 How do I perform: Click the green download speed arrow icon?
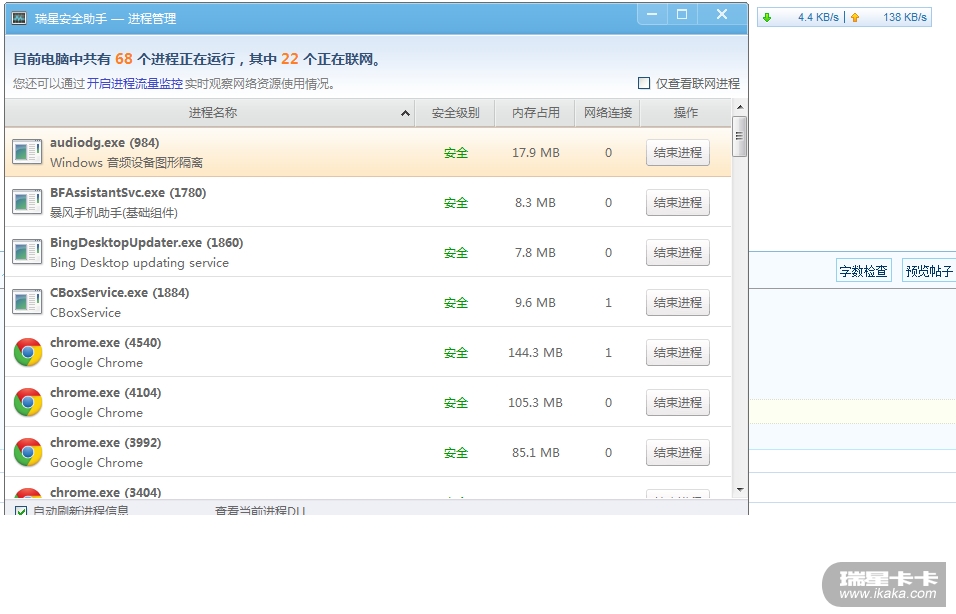tap(767, 18)
